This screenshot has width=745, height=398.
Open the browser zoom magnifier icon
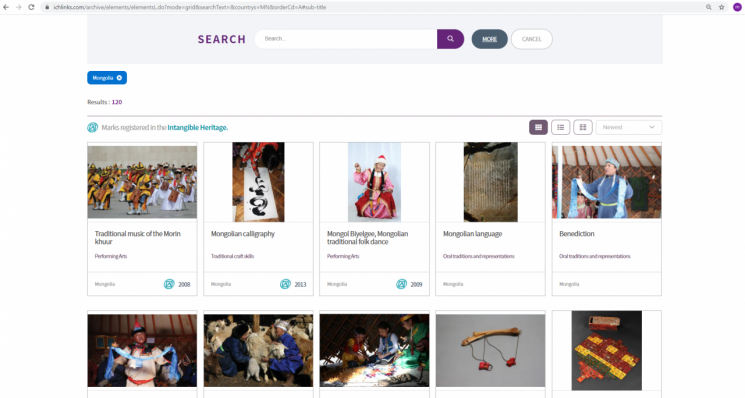708,7
